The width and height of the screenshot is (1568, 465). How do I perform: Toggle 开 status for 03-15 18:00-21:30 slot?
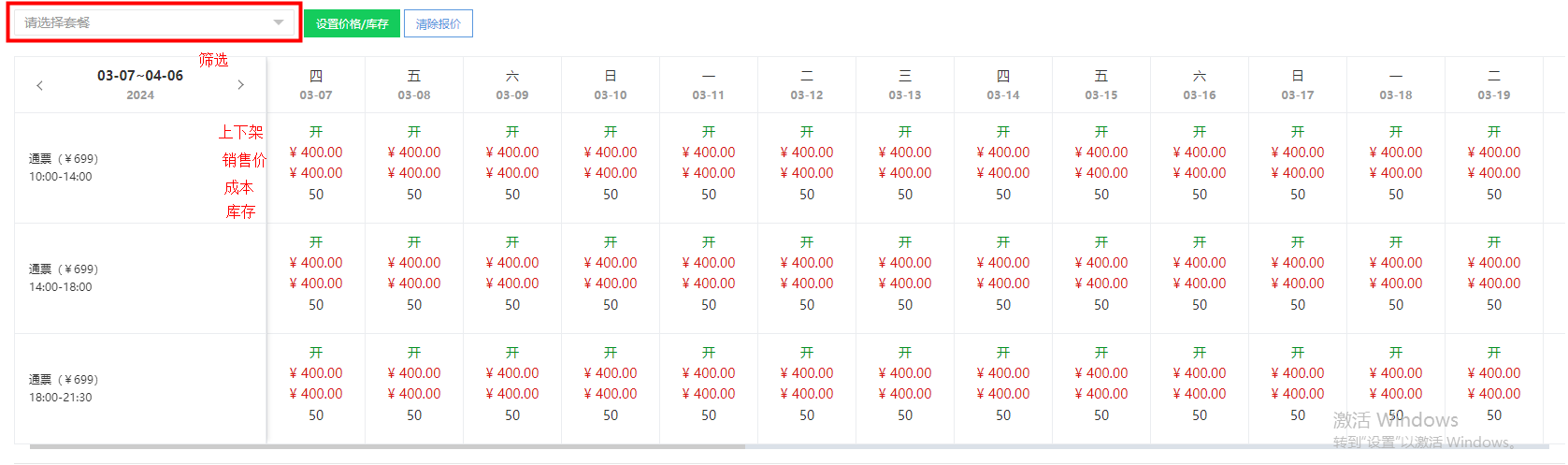[x=1101, y=353]
